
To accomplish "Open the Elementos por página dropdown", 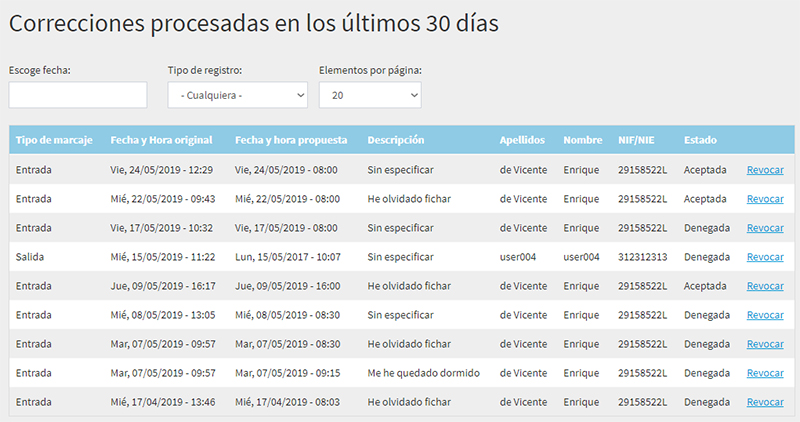I will [370, 95].
